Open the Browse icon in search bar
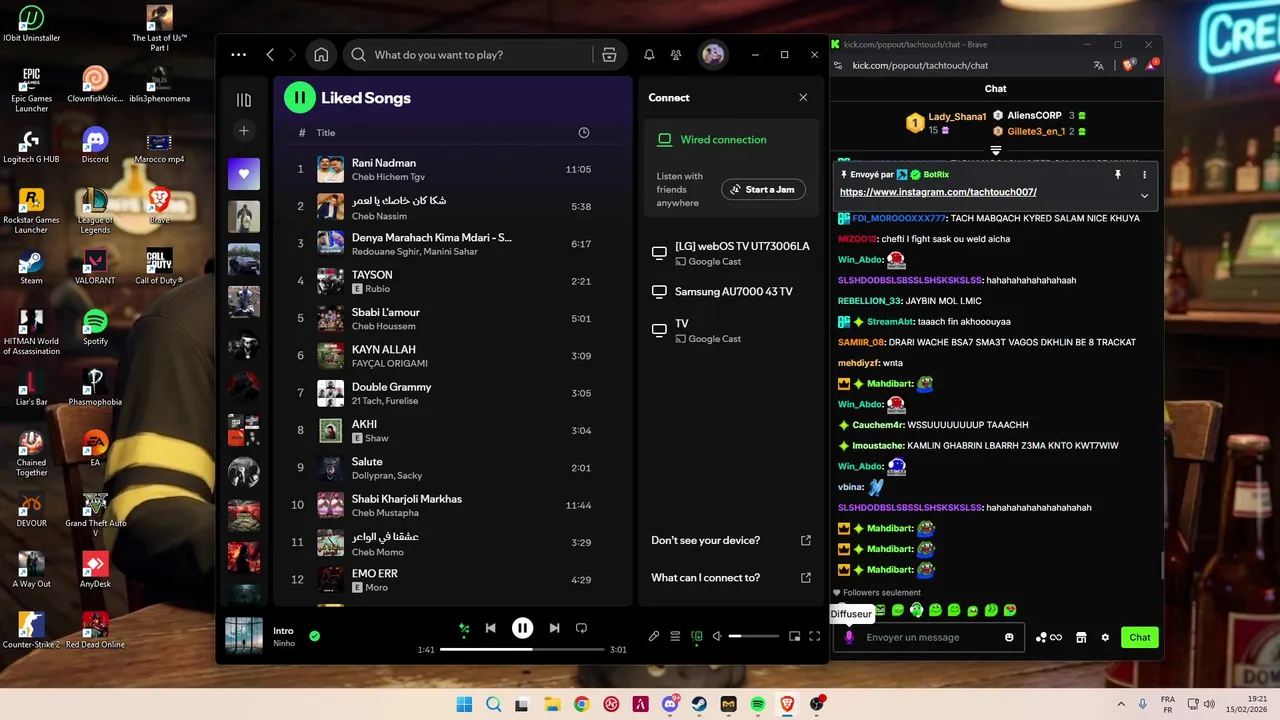This screenshot has height=720, width=1280. (x=609, y=55)
